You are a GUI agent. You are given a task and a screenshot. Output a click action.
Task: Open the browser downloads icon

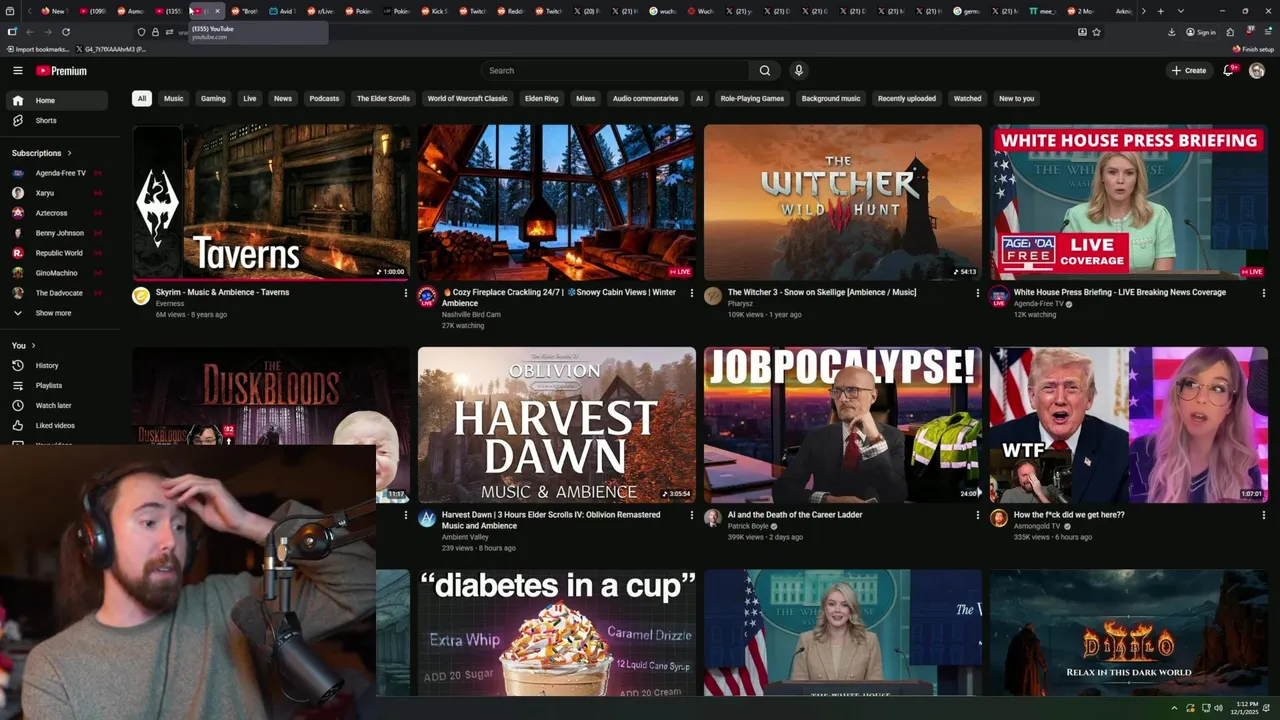[1171, 32]
